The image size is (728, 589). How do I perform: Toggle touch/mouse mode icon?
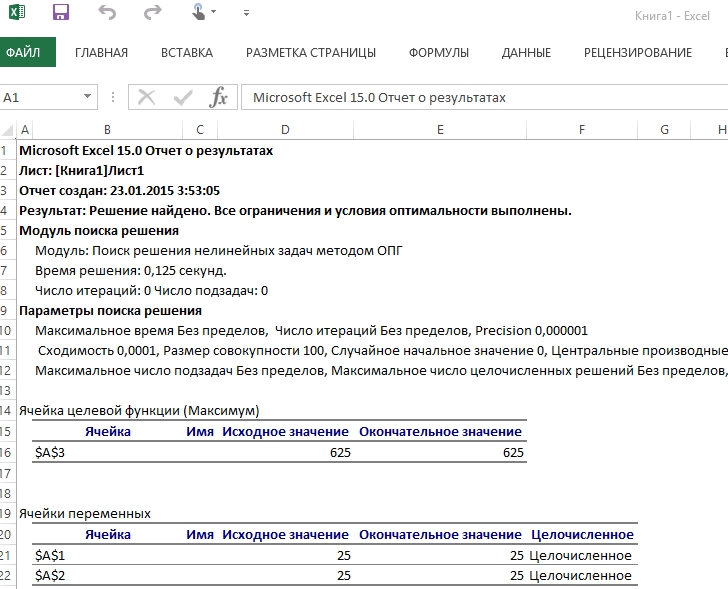pos(198,12)
